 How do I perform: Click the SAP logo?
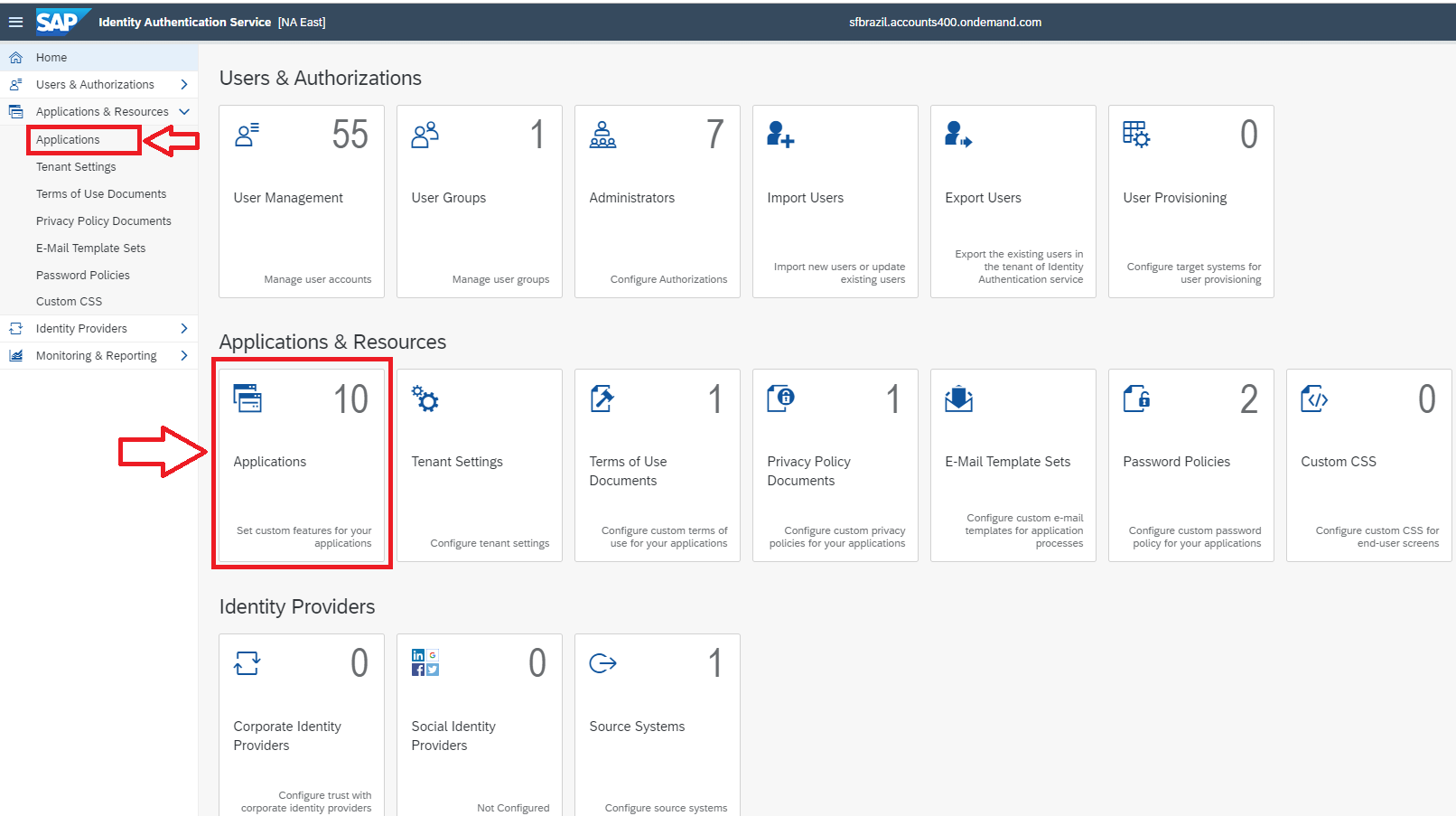[62, 22]
